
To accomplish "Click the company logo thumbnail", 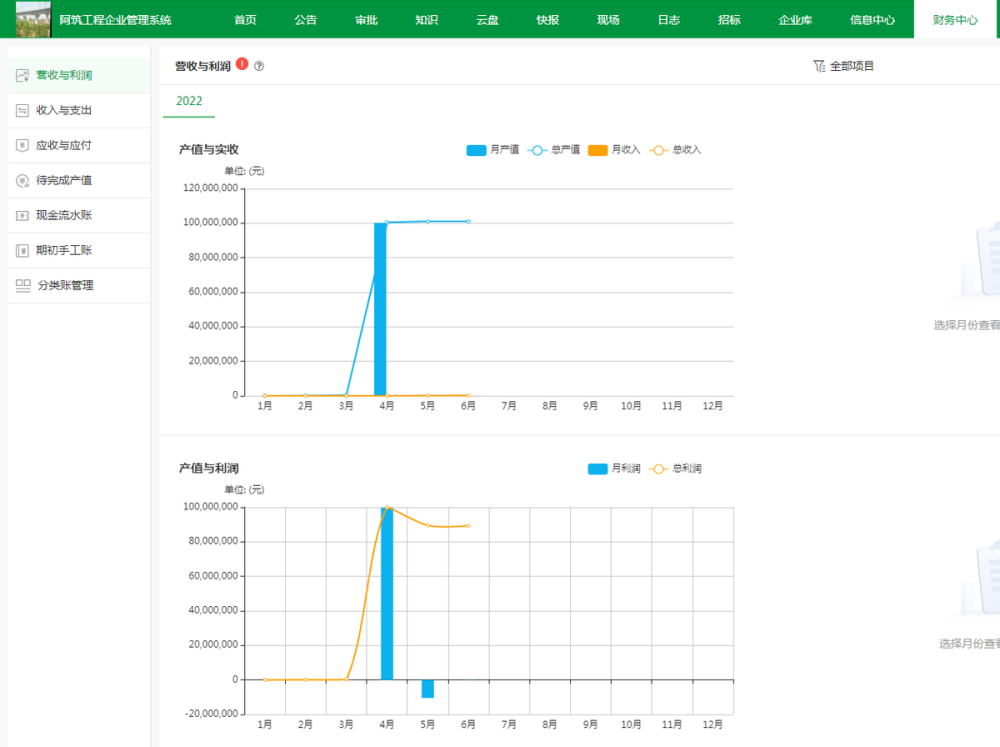I will pos(33,19).
